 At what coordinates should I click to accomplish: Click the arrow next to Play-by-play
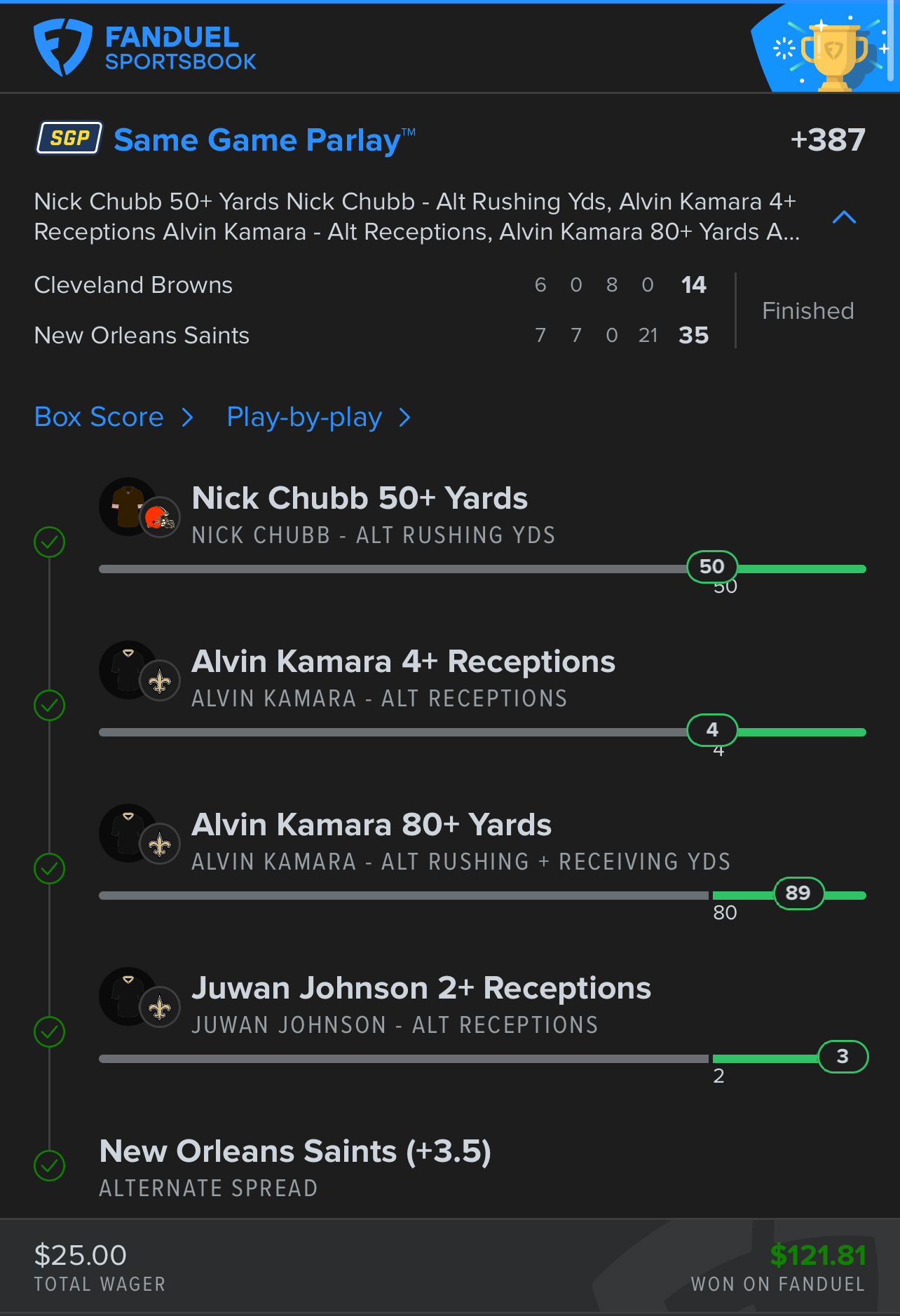[x=404, y=418]
